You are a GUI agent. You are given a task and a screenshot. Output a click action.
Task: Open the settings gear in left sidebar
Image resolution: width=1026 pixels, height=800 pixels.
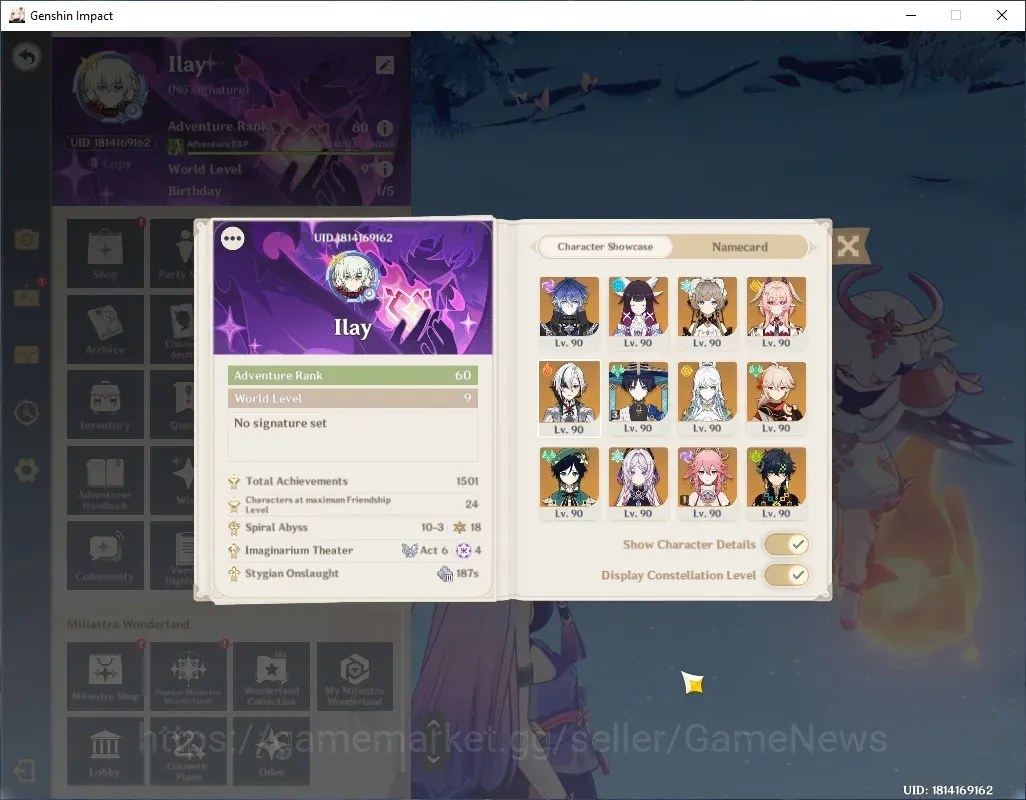26,471
